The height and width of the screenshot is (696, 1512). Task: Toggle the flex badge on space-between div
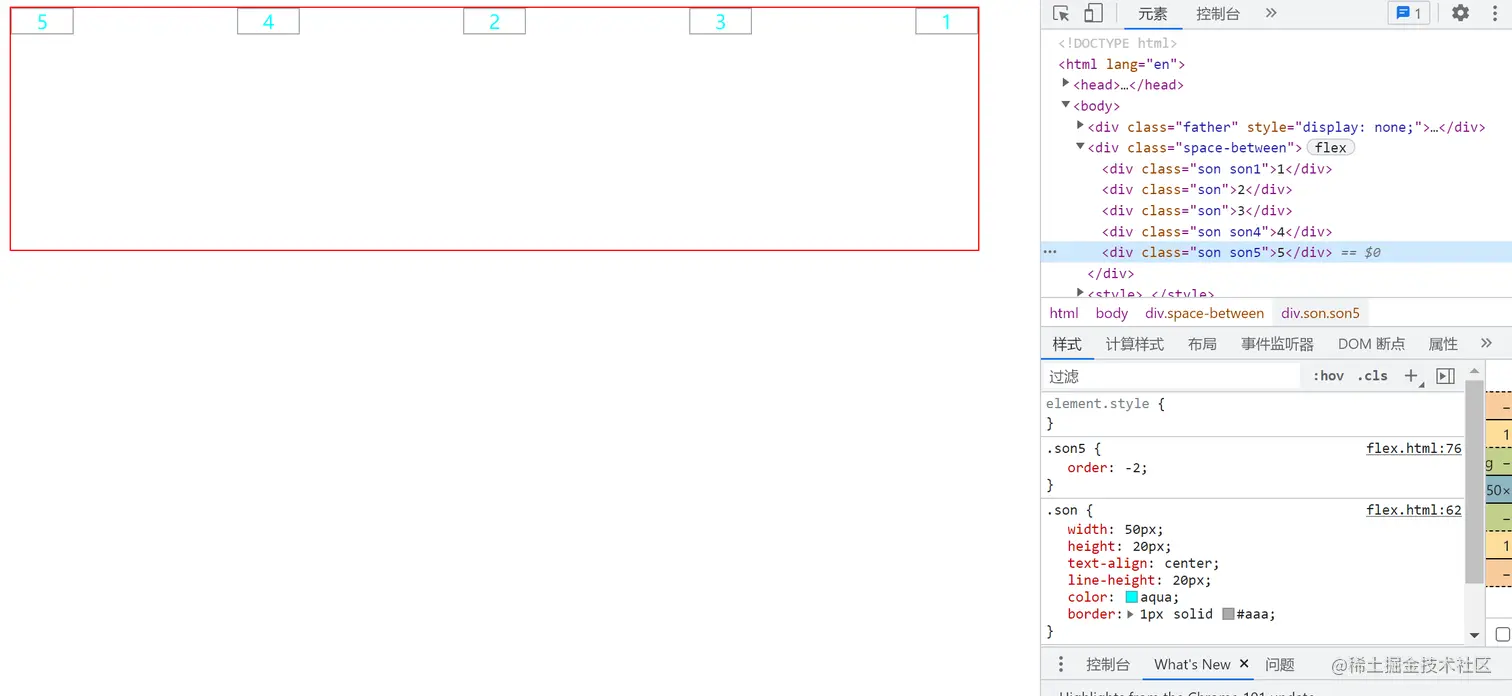(1330, 148)
